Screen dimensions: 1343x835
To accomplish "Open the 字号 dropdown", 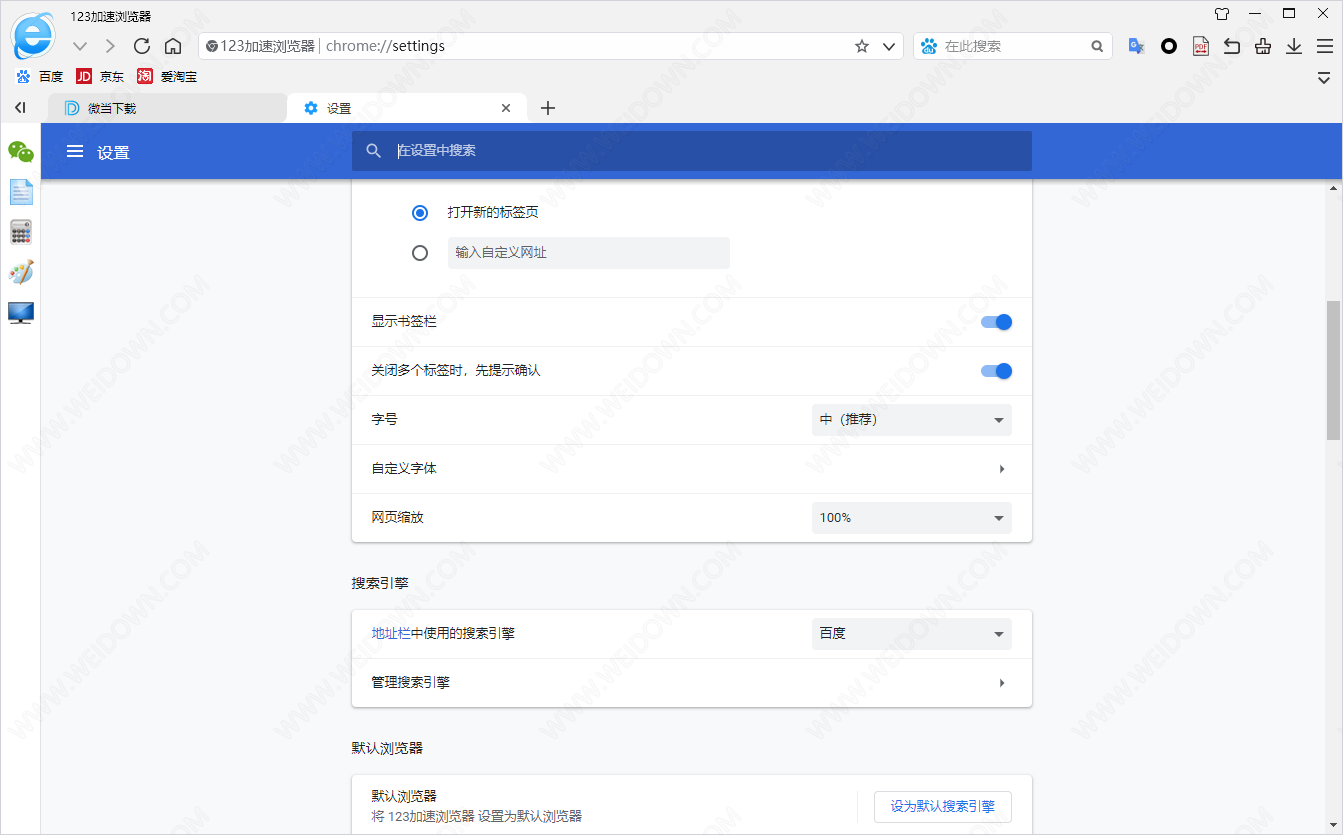I will tap(912, 420).
